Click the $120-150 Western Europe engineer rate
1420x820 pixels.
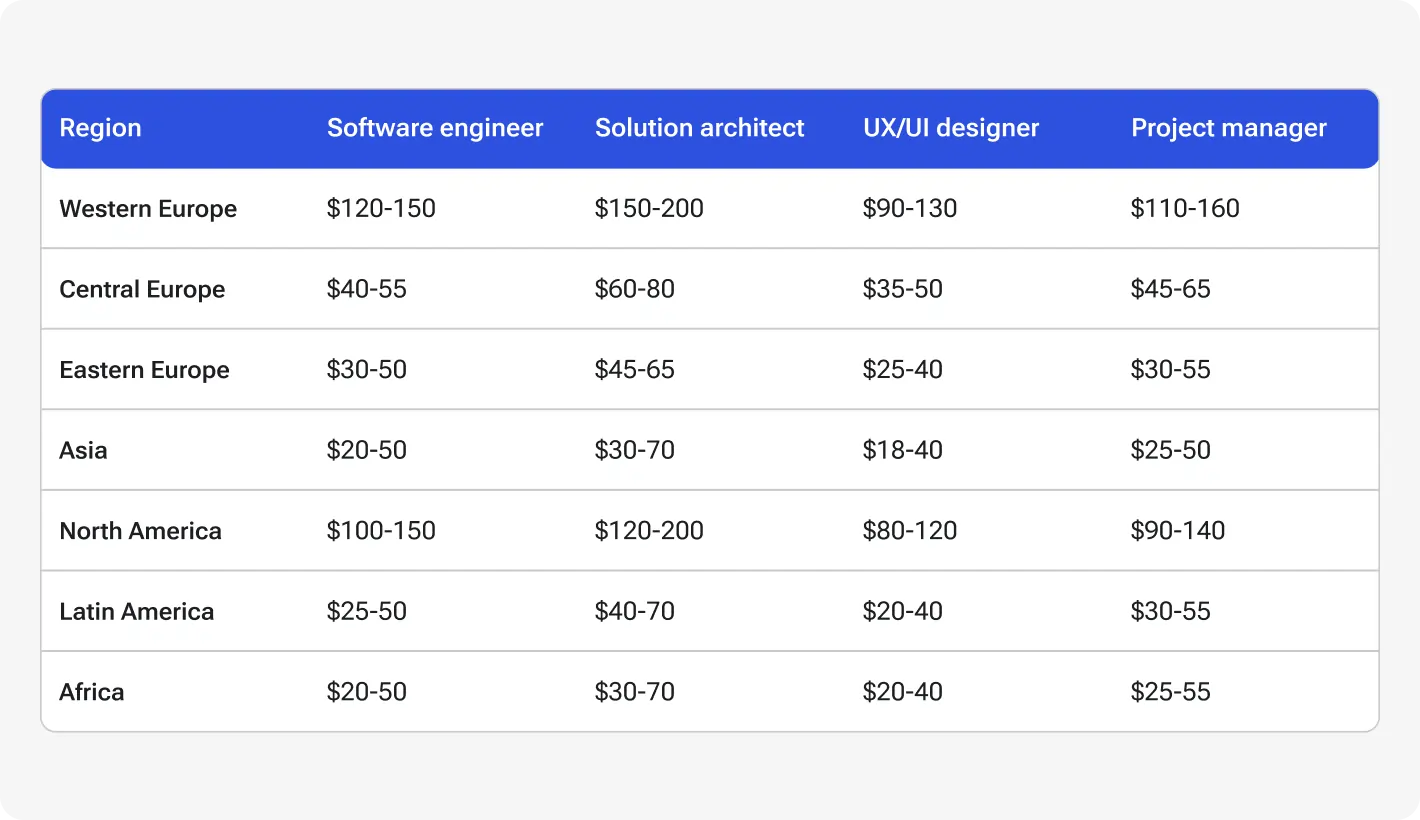tap(381, 208)
